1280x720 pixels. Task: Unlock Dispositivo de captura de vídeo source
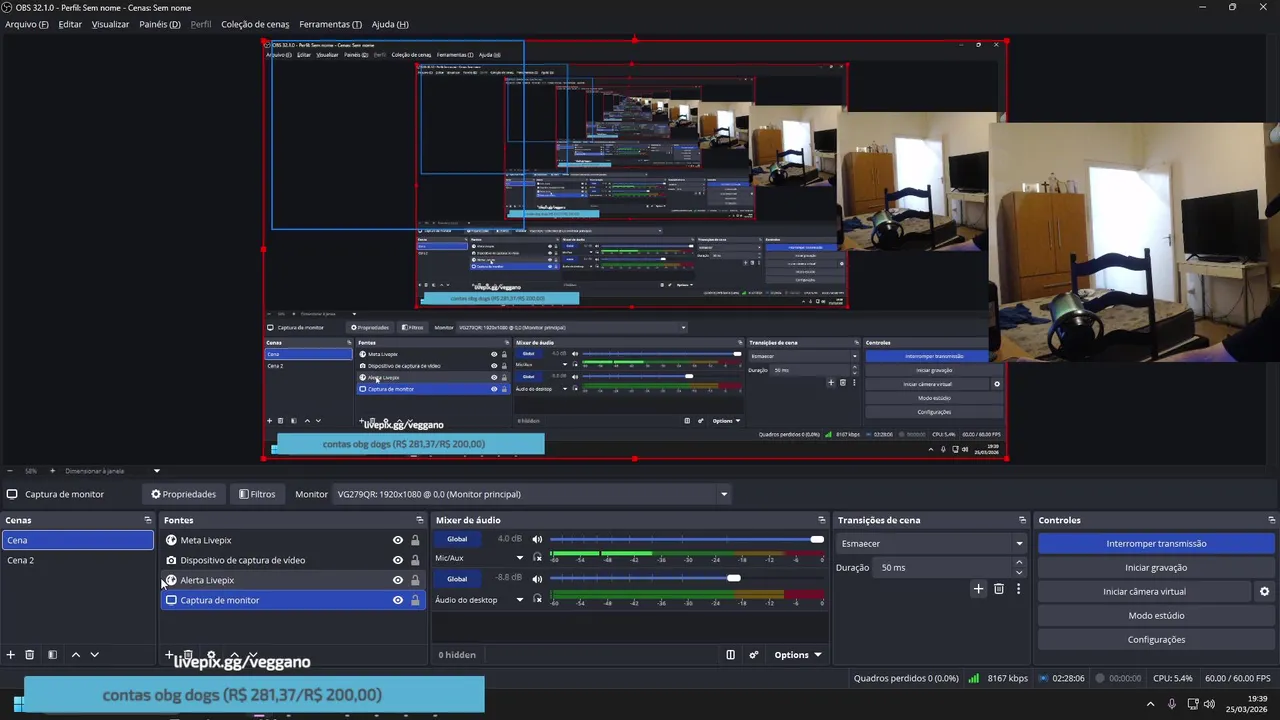click(x=415, y=560)
